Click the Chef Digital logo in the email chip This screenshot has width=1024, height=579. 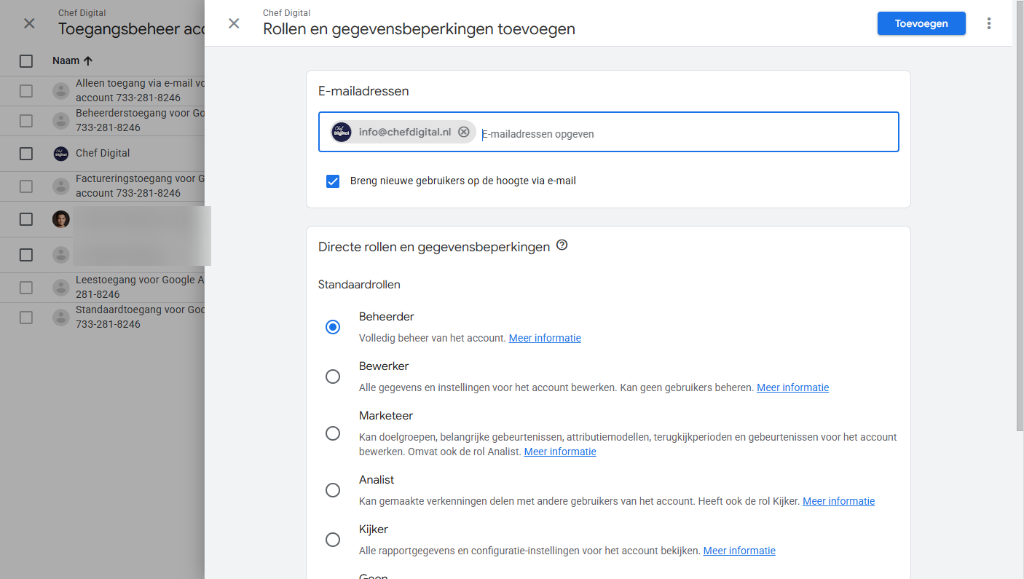coord(342,132)
